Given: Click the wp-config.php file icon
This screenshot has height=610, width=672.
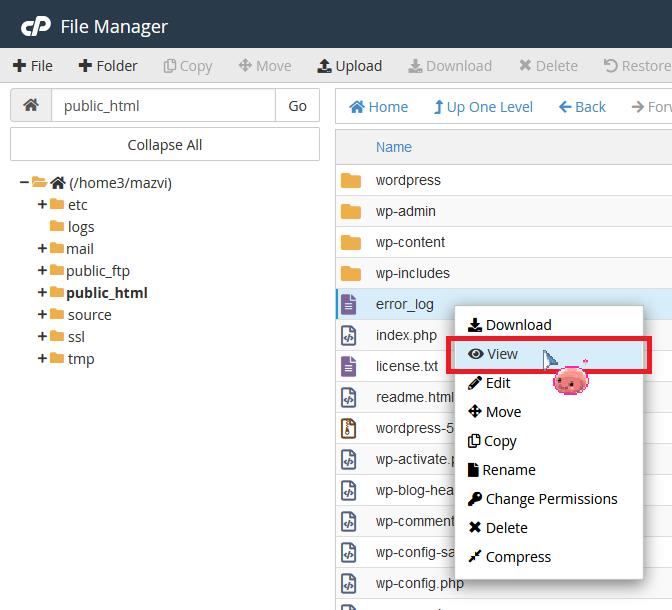Looking at the screenshot, I should pos(348,583).
